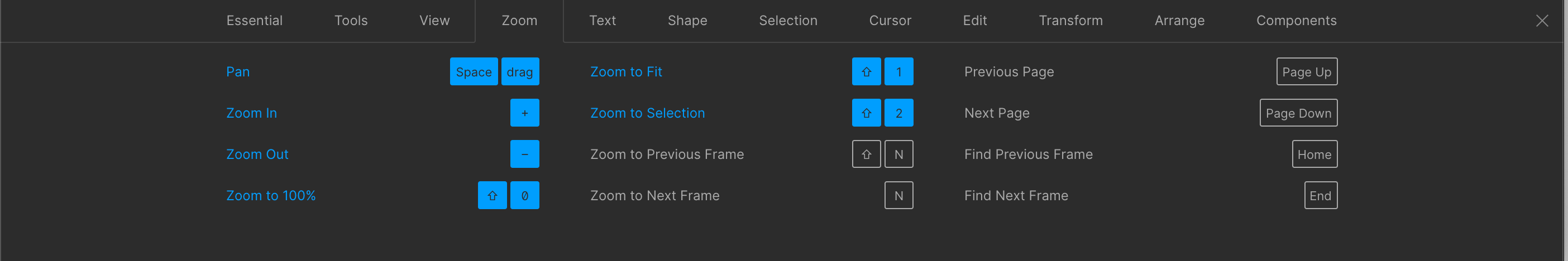The width and height of the screenshot is (1568, 261).
Task: Click the minus key for Zoom Out
Action: [524, 154]
